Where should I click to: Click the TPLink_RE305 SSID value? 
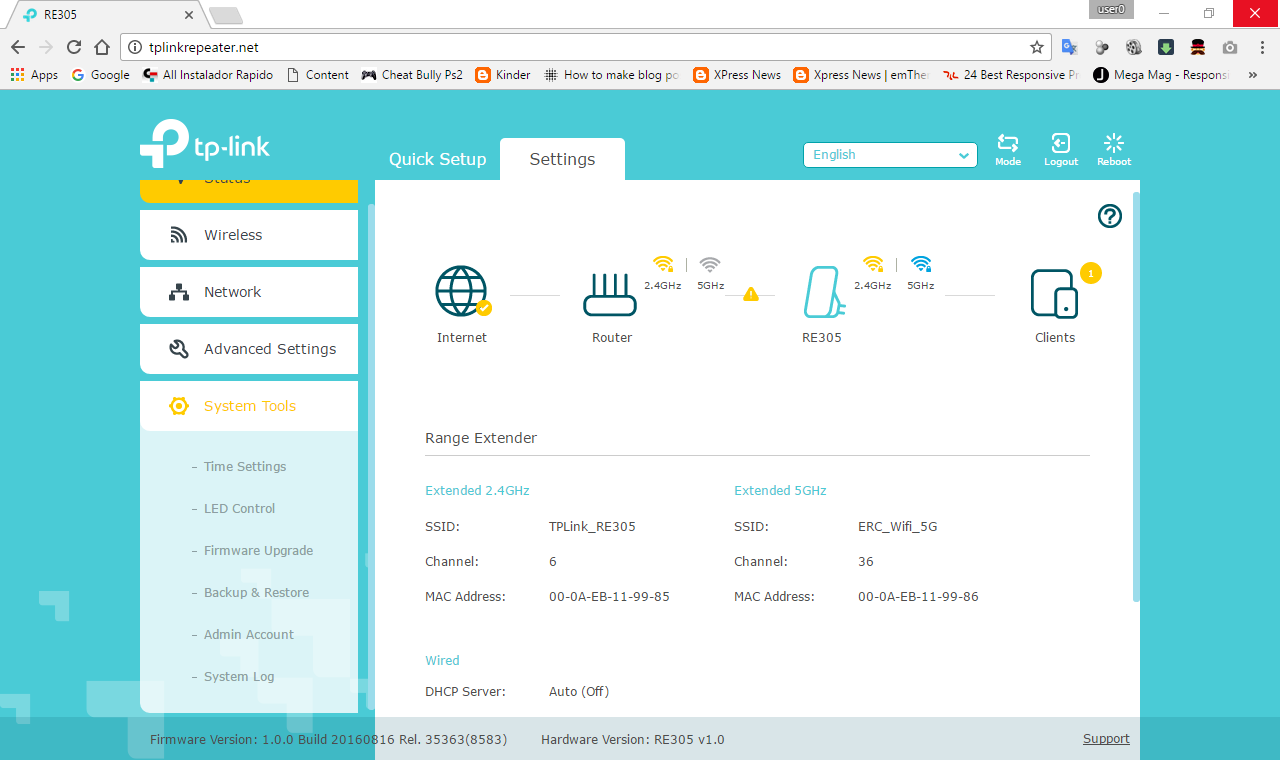pyautogui.click(x=592, y=526)
